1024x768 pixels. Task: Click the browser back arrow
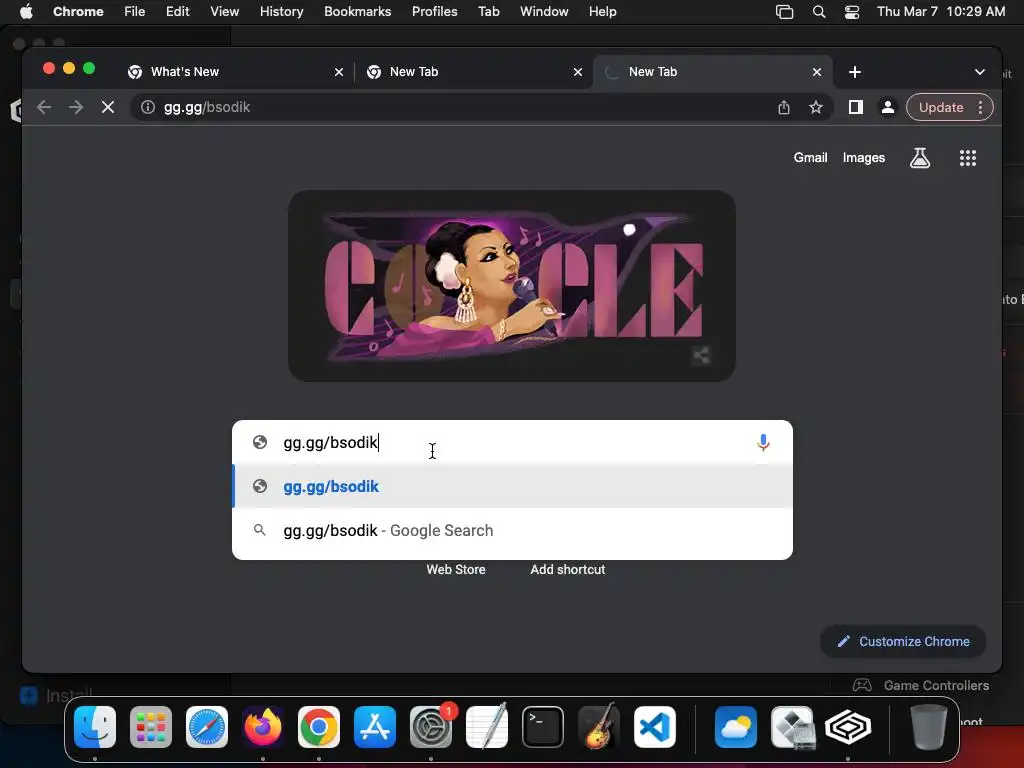[x=44, y=107]
